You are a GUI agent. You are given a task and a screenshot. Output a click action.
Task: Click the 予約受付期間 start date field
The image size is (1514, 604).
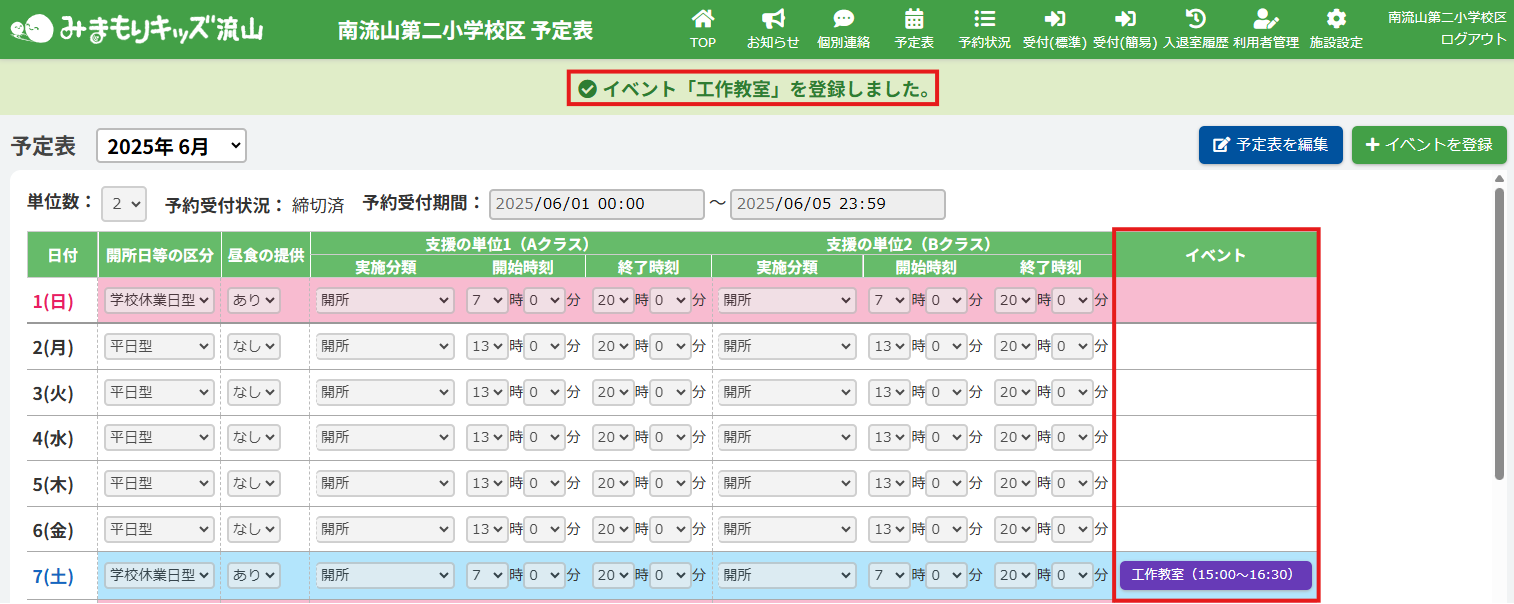coord(596,204)
